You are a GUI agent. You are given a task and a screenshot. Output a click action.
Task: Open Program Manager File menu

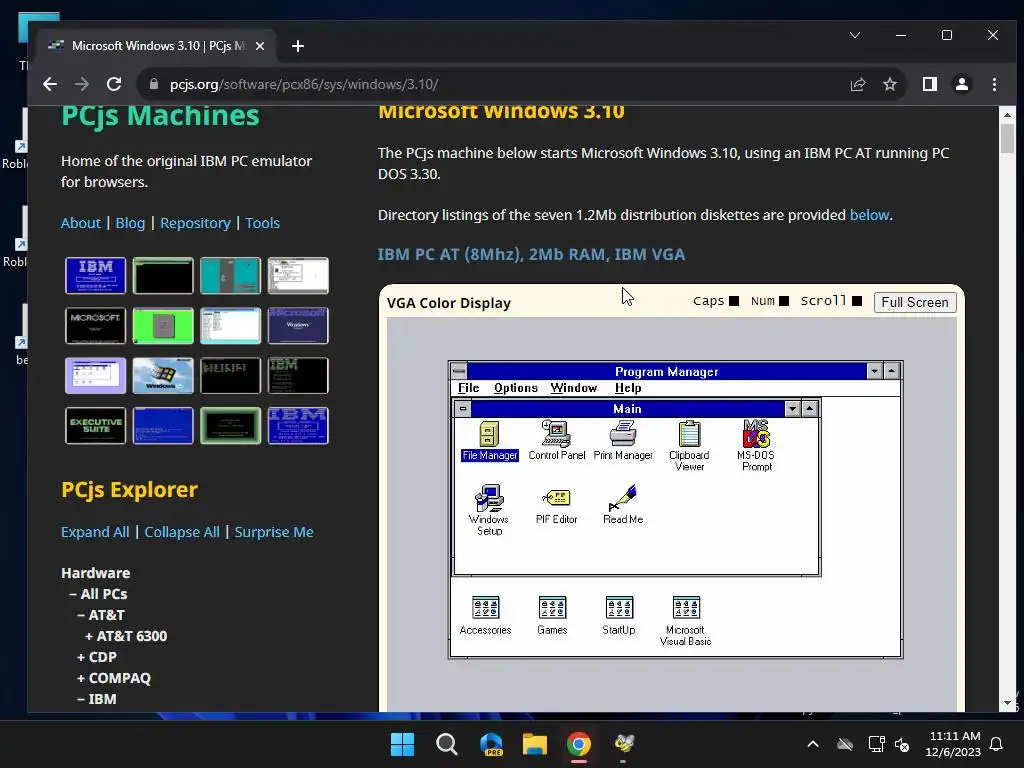[468, 388]
